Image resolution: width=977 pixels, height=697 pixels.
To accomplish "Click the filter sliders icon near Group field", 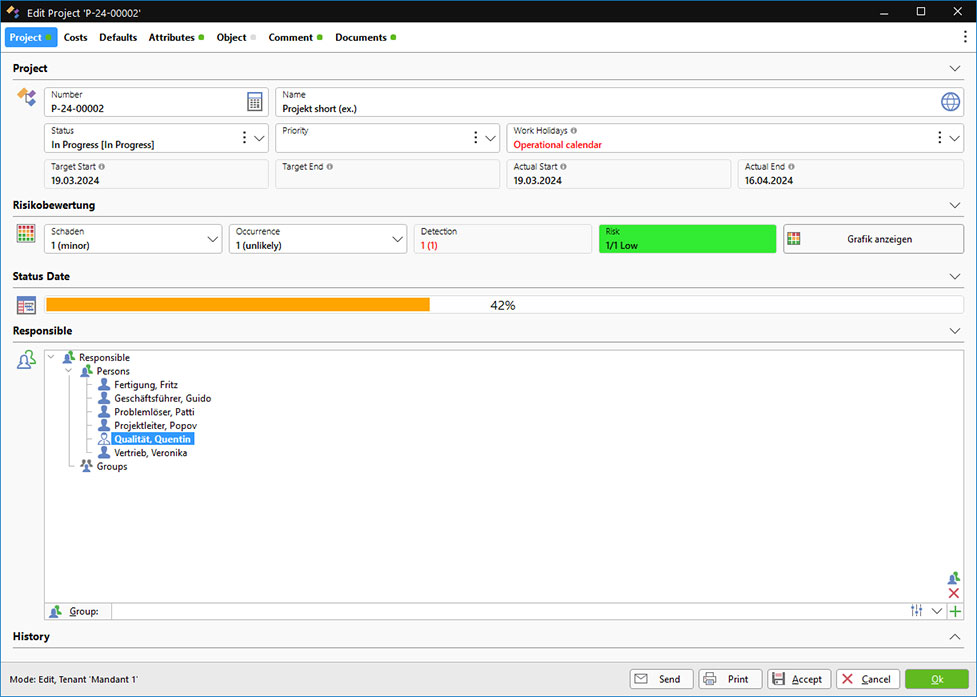I will (x=917, y=611).
